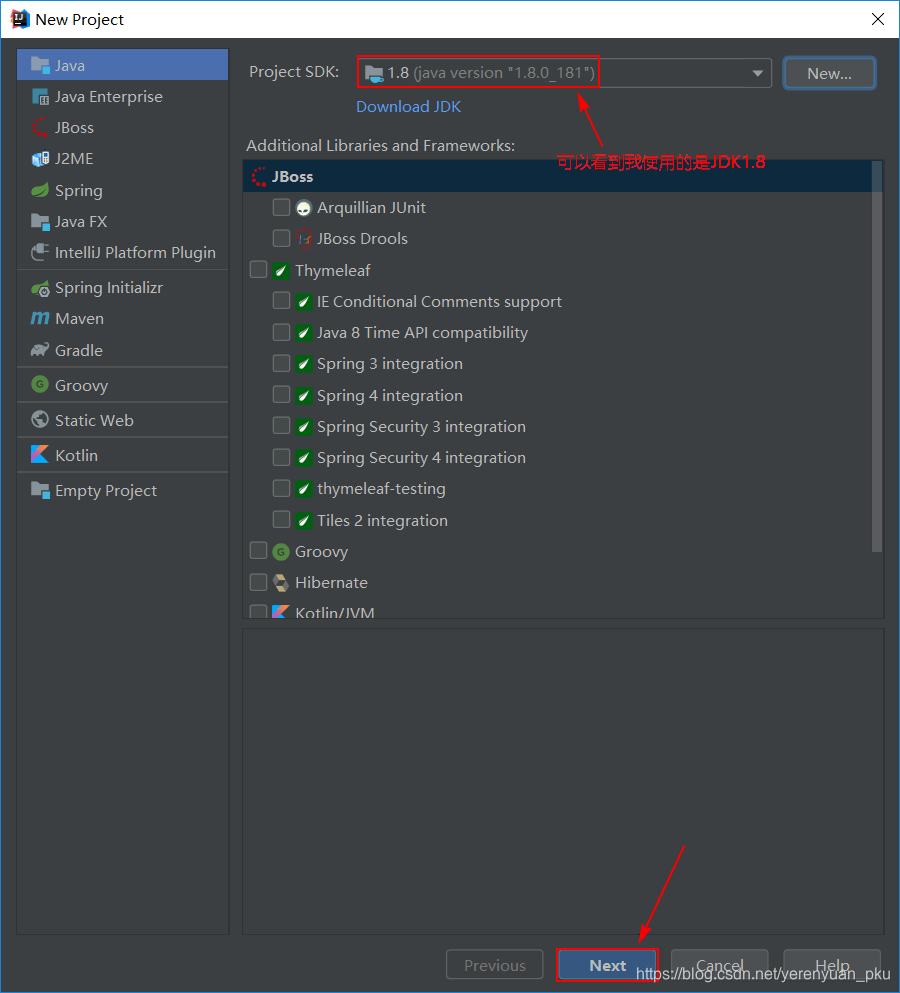Check the Spring 3 integration checkbox
The width and height of the screenshot is (900, 993).
pyautogui.click(x=281, y=364)
